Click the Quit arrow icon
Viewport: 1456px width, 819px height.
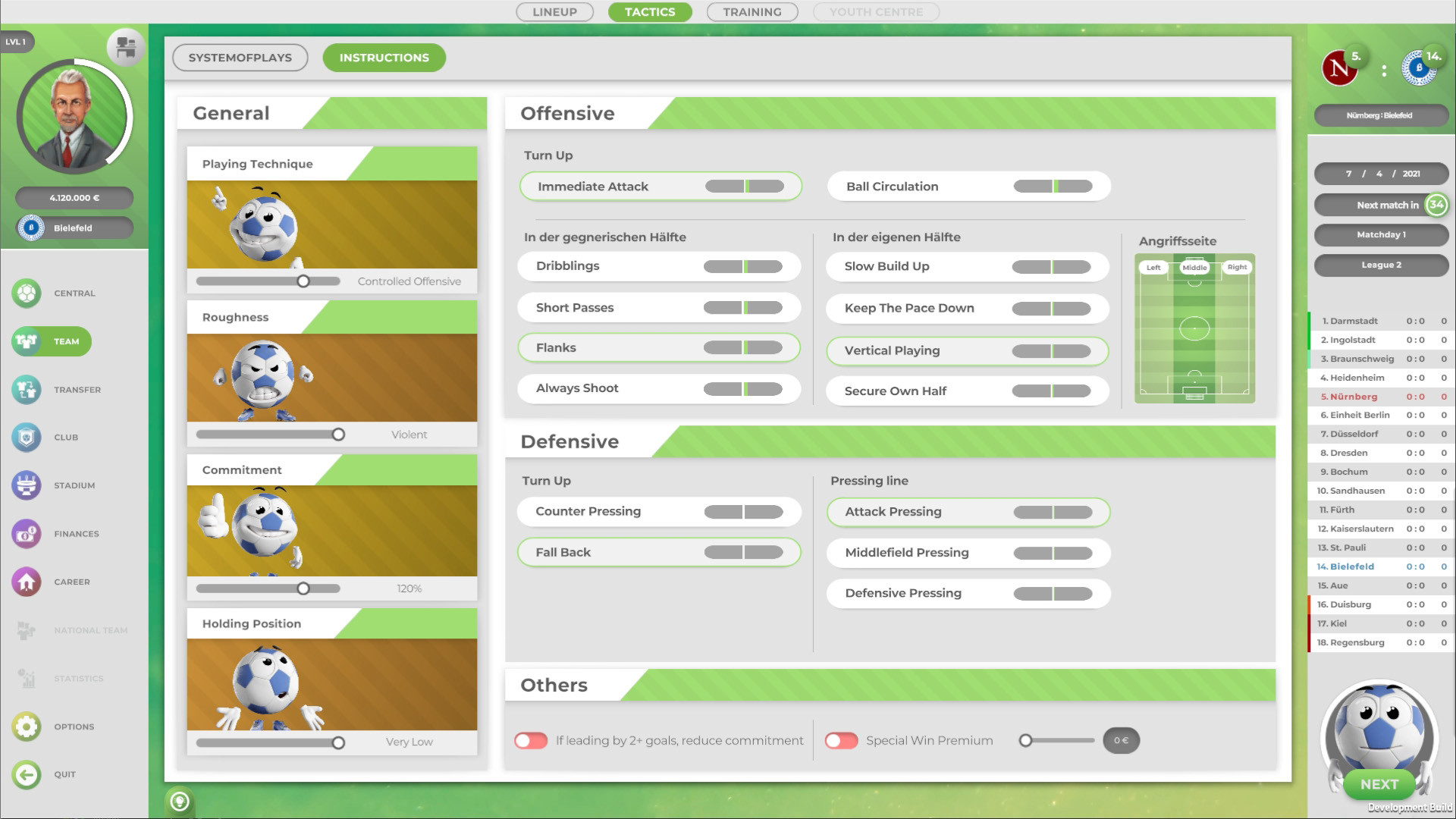point(27,774)
